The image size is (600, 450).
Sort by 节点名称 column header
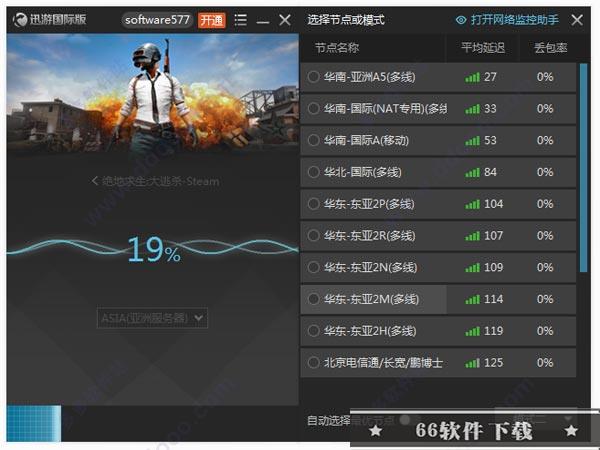(x=337, y=48)
